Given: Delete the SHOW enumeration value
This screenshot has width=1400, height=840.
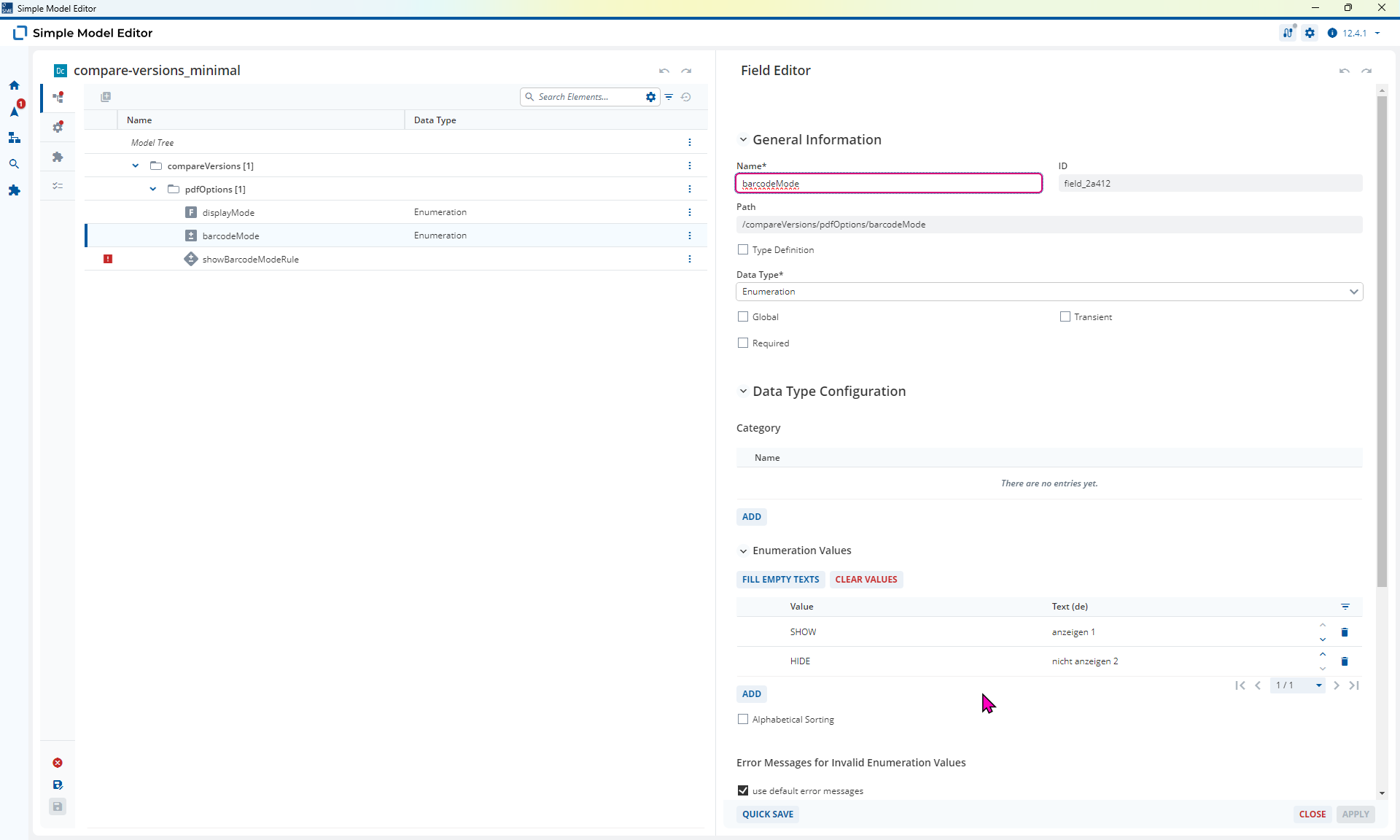Looking at the screenshot, I should 1345,632.
